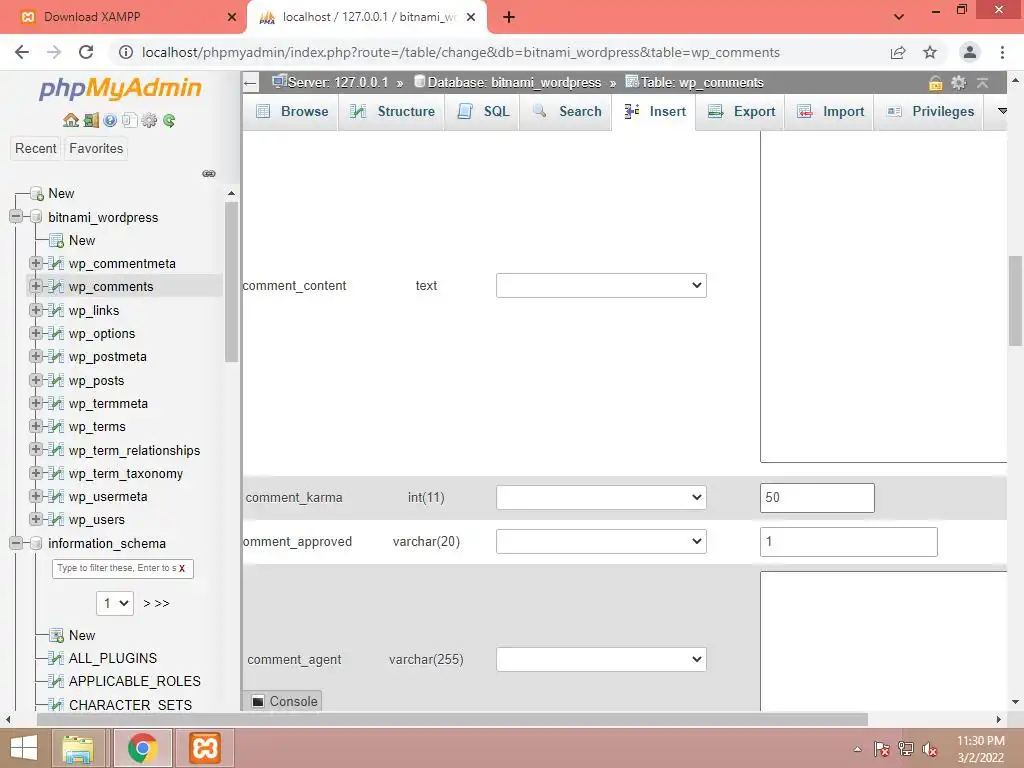Open comment_content function dropdown
Viewport: 1024px width, 768px height.
[x=601, y=285]
